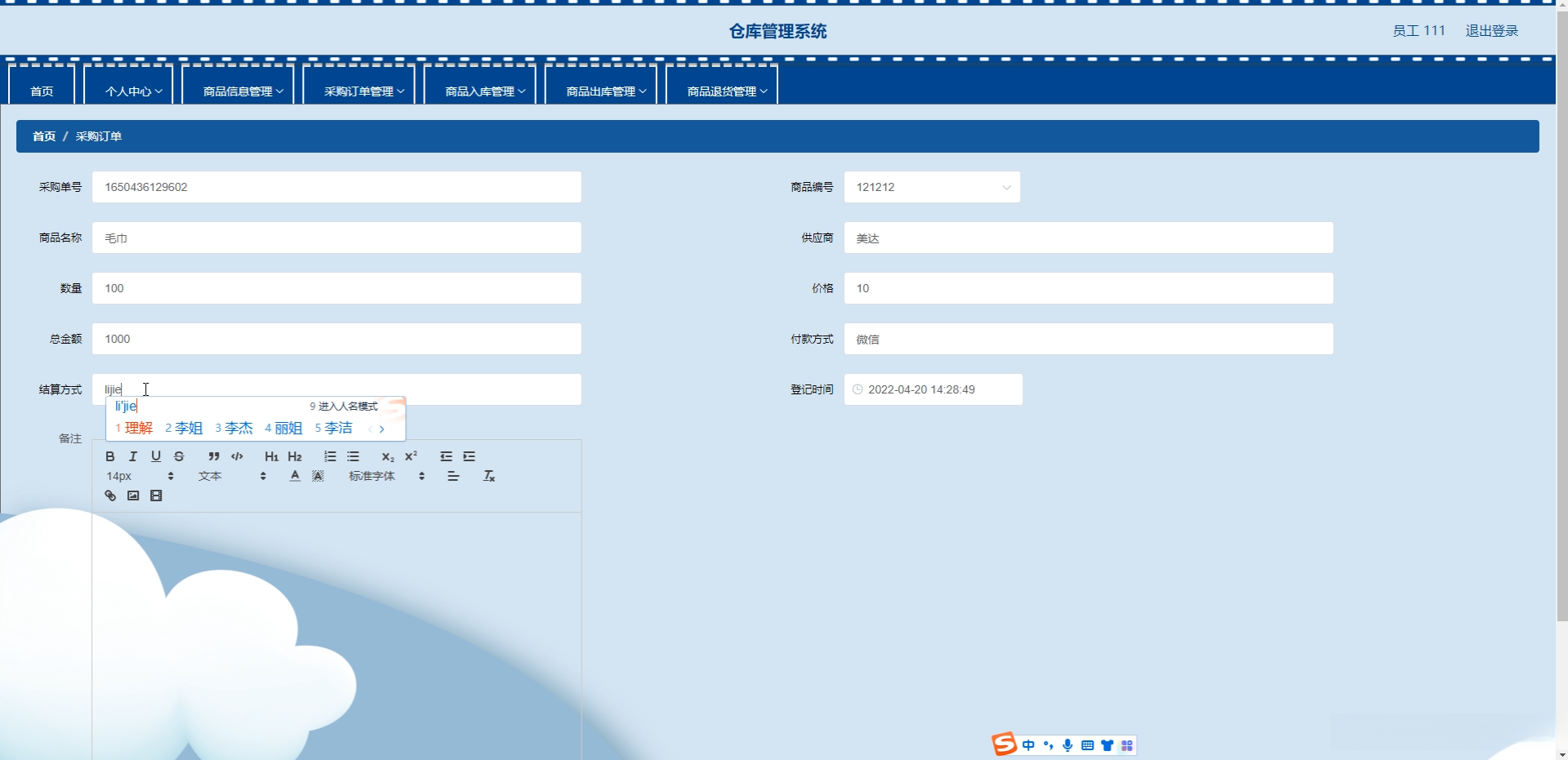Insert an image in the editor
The height and width of the screenshot is (760, 1568).
coord(133,496)
